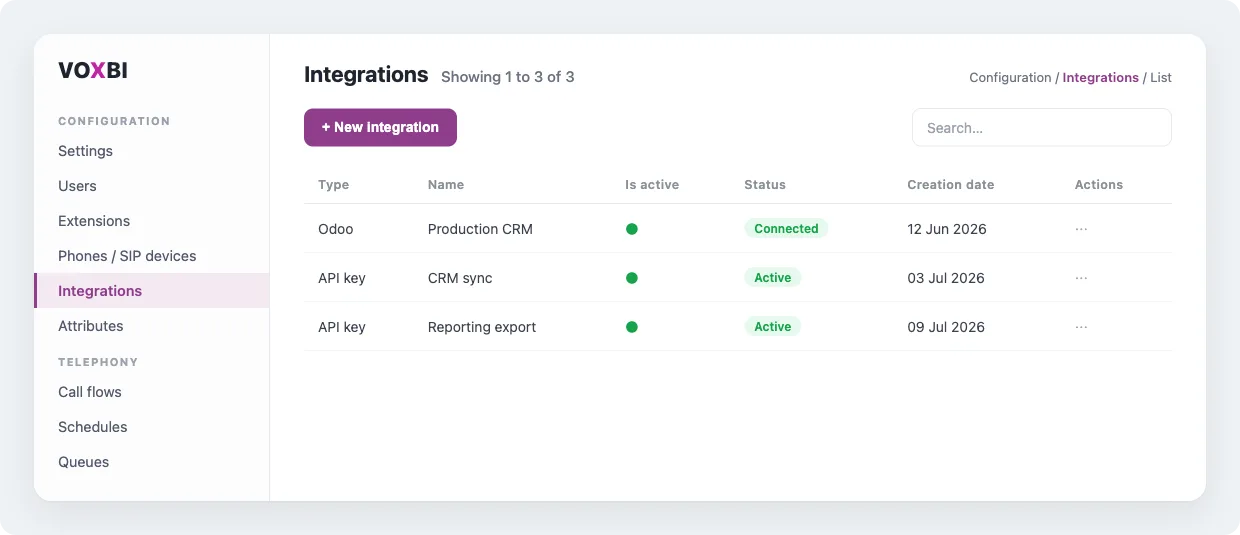The image size is (1240, 535).
Task: Click Integrations breadcrumb link
Action: pos(1100,78)
